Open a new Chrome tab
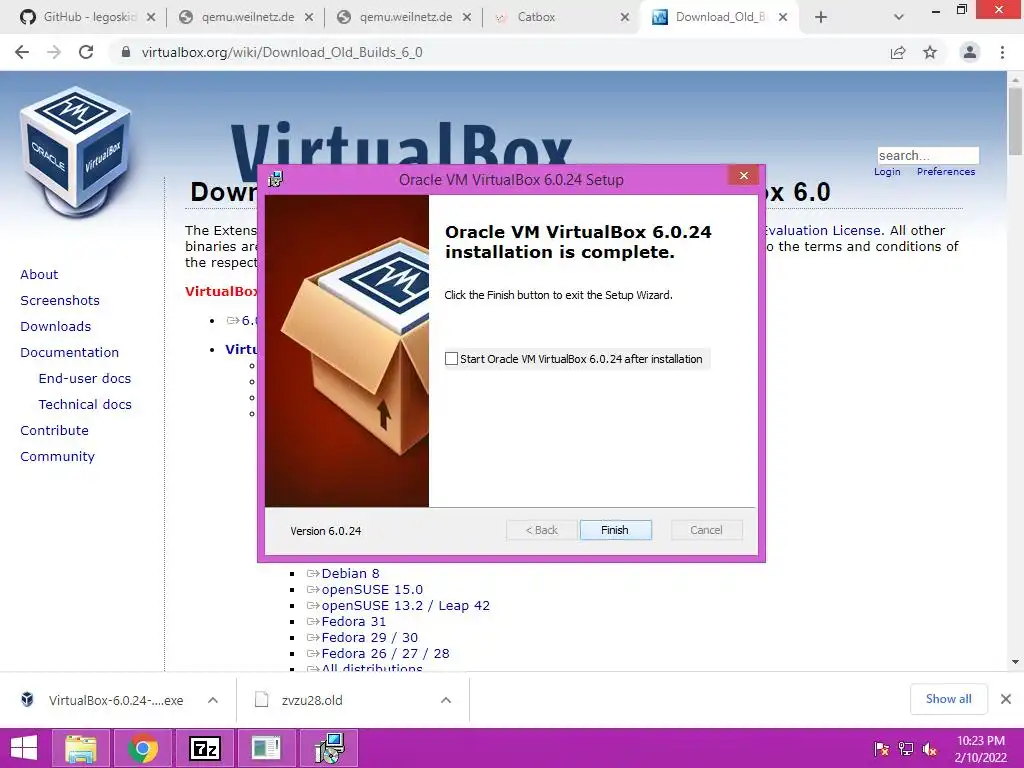Viewport: 1024px width, 768px height. pos(821,18)
